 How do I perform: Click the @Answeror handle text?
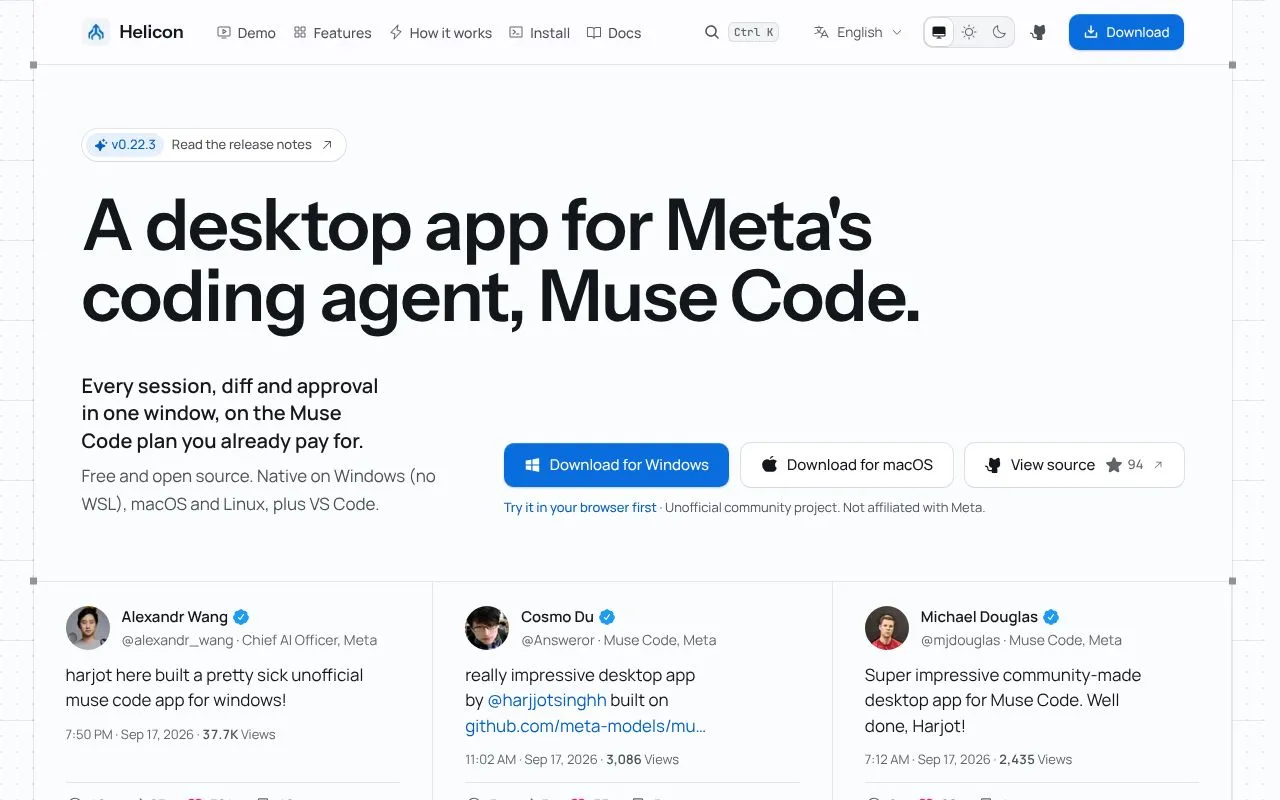(558, 640)
